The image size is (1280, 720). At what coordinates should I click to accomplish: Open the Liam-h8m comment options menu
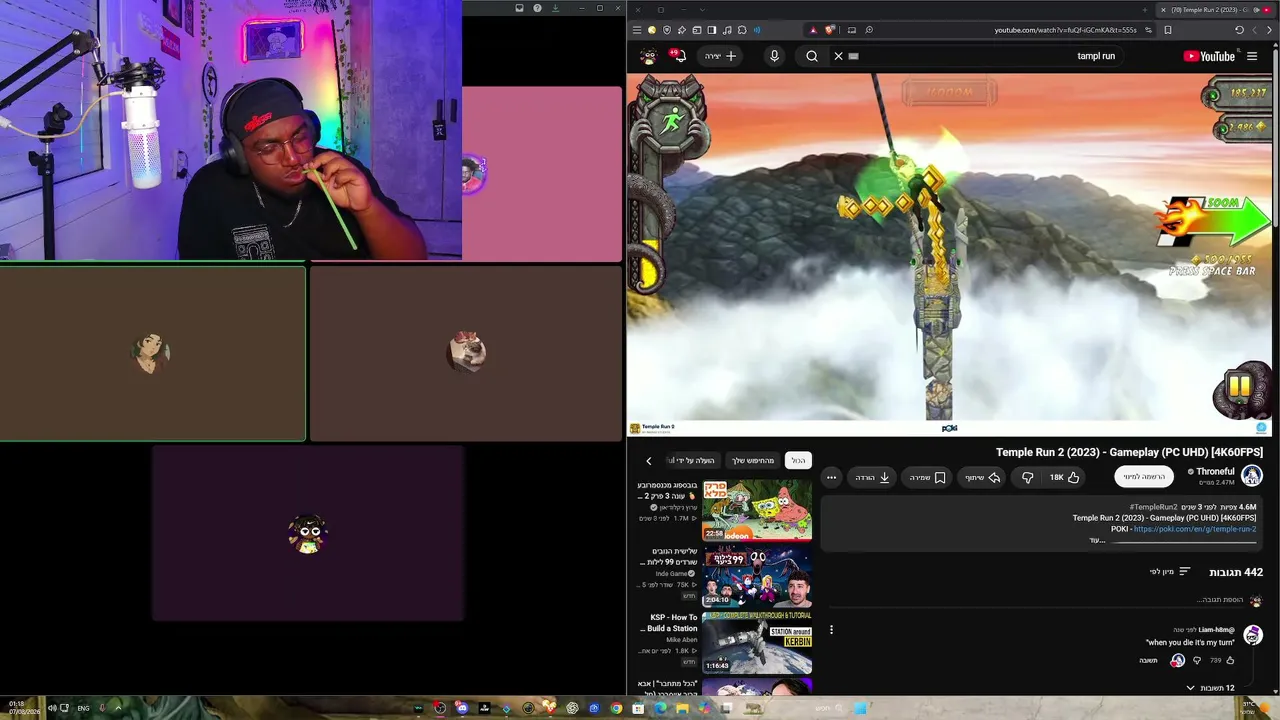coord(831,630)
